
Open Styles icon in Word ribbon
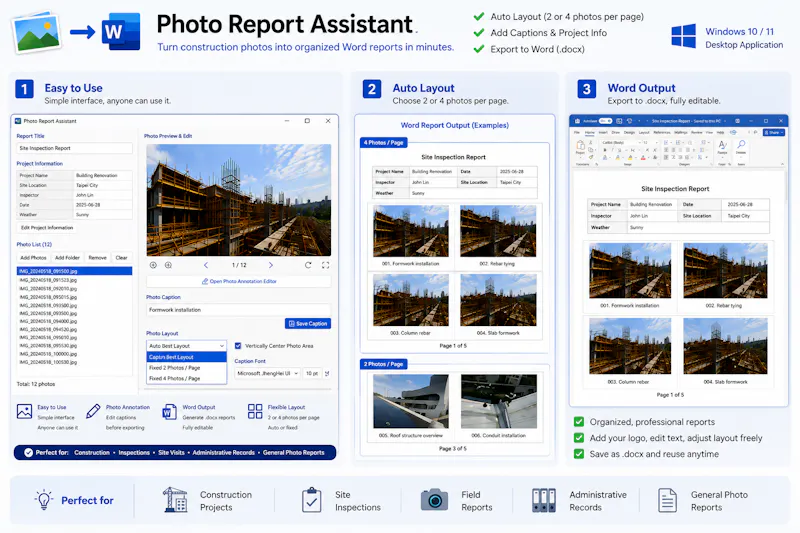coord(722,145)
